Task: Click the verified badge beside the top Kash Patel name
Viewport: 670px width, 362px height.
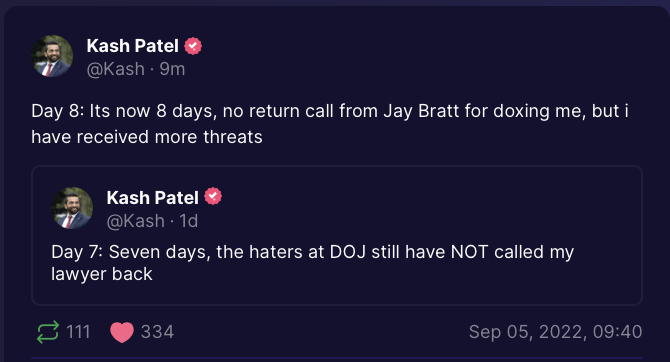Action: 193,46
